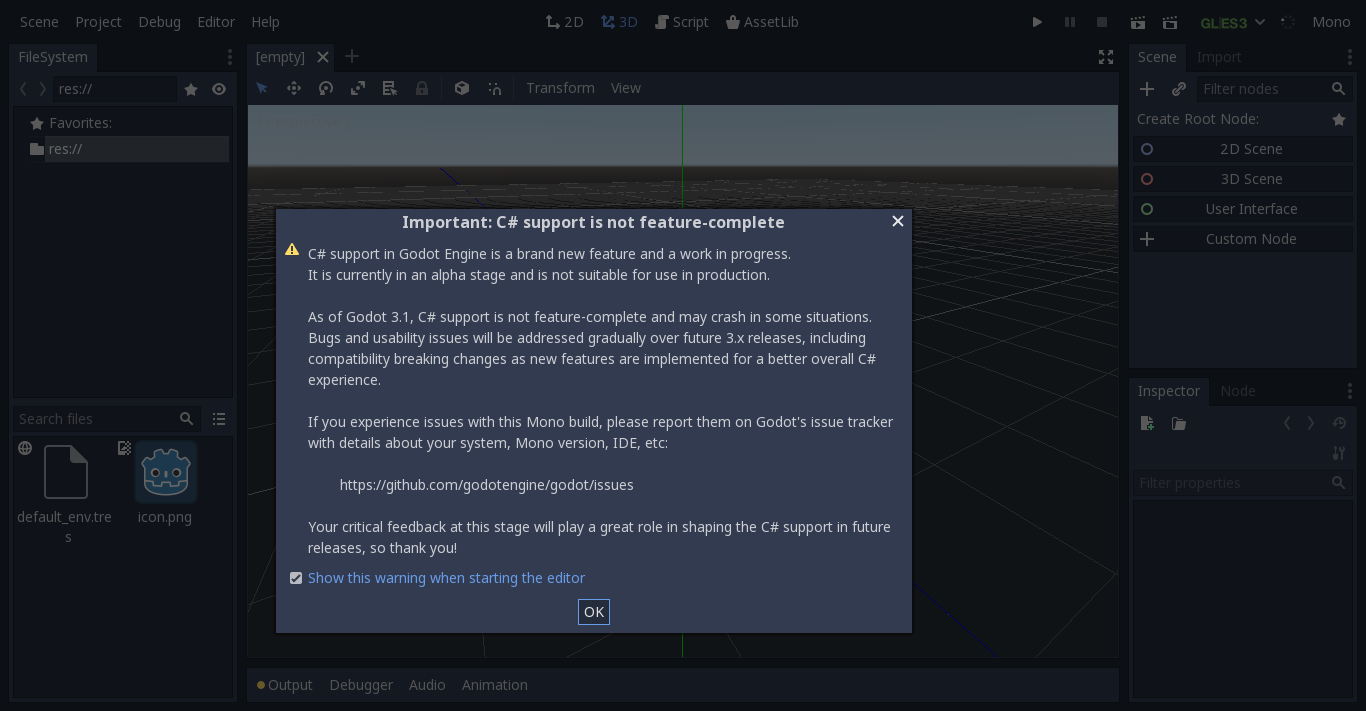Create a 3D Scene root node

(1243, 179)
